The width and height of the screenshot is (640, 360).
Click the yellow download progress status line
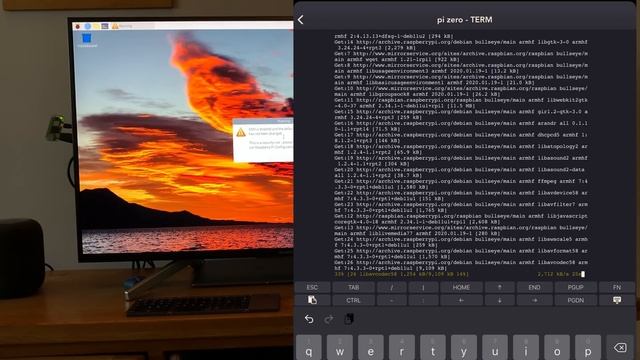tap(457, 274)
